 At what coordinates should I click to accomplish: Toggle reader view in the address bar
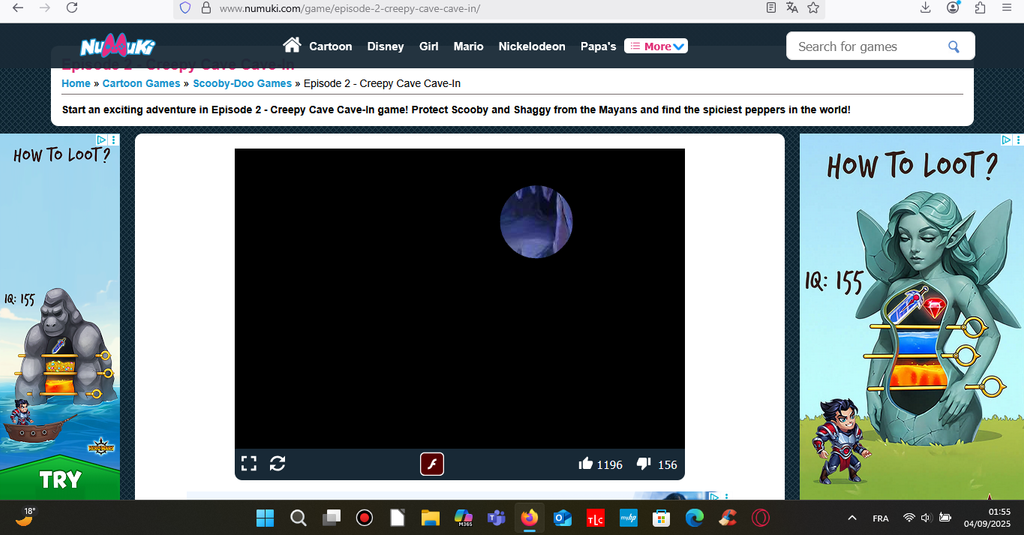[771, 8]
